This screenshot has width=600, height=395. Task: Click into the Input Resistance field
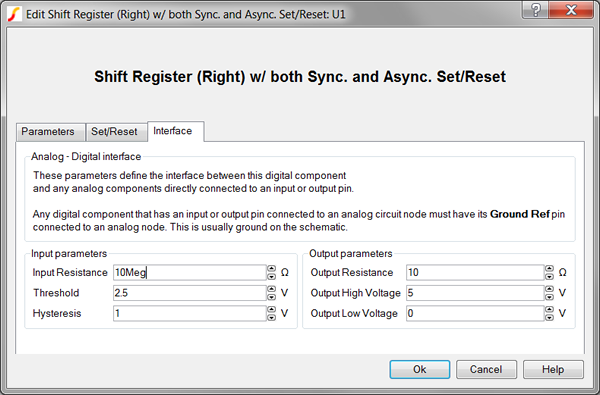coord(190,273)
